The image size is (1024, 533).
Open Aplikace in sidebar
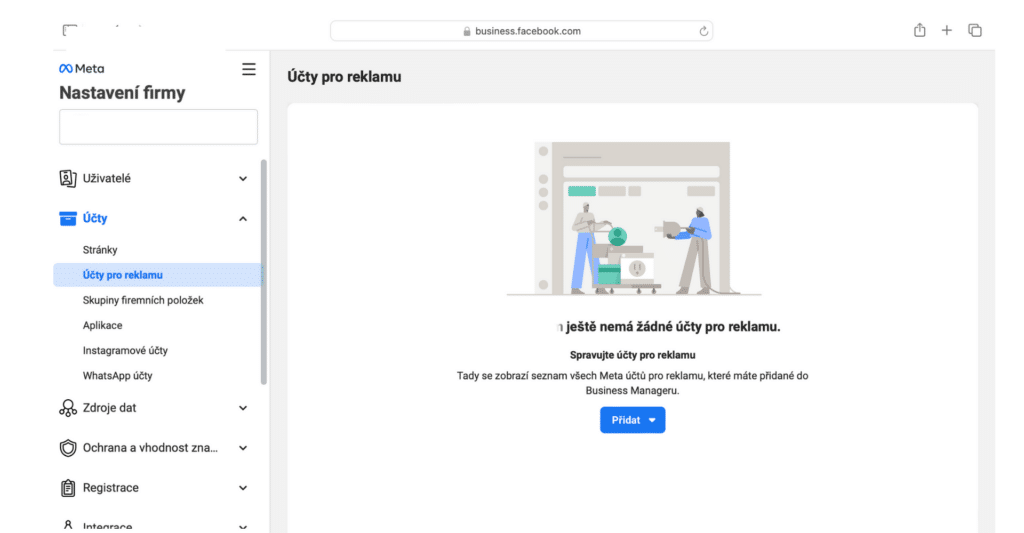[103, 325]
